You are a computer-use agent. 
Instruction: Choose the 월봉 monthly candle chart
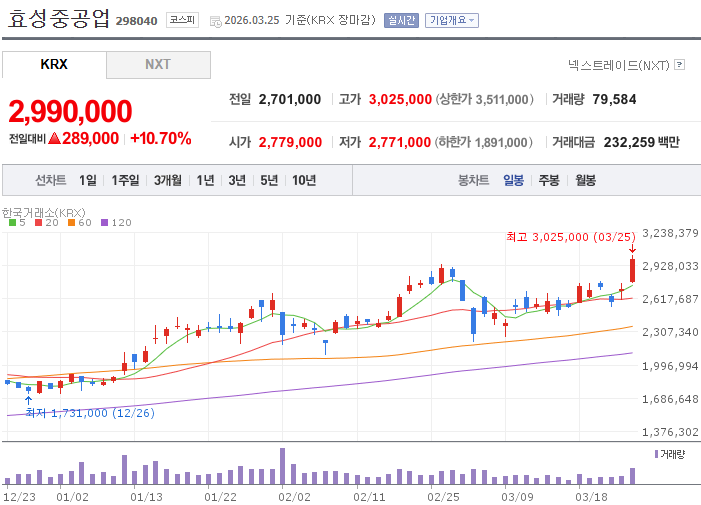tap(585, 180)
